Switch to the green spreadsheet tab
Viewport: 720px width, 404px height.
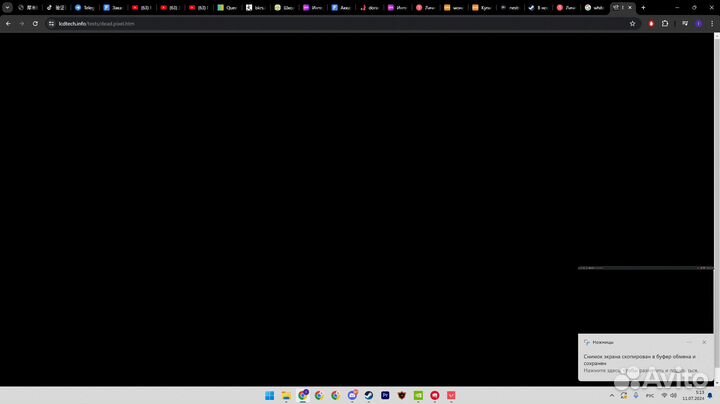pyautogui.click(x=227, y=7)
